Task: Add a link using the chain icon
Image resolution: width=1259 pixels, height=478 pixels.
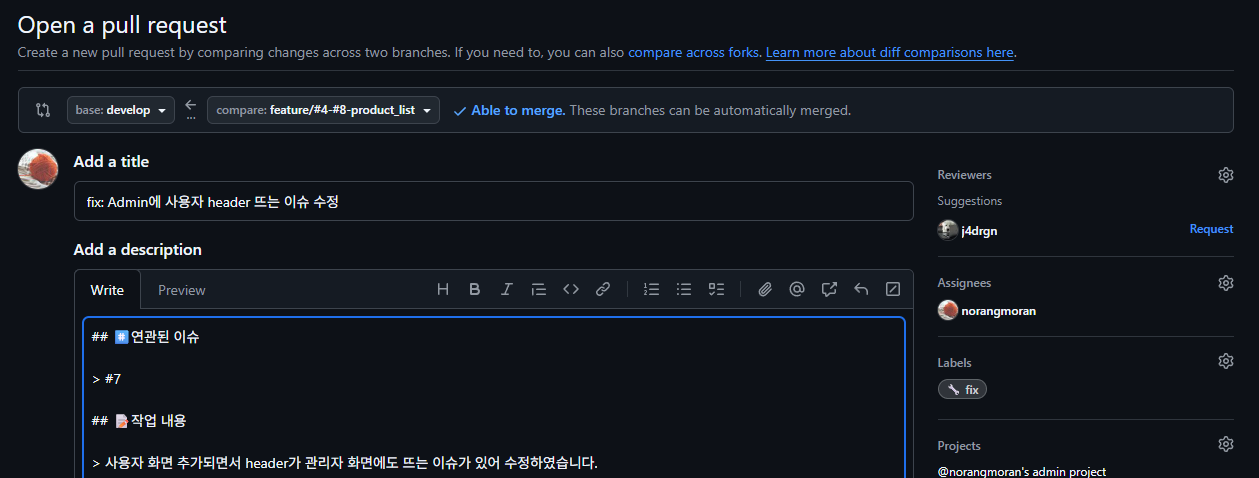Action: (x=603, y=290)
